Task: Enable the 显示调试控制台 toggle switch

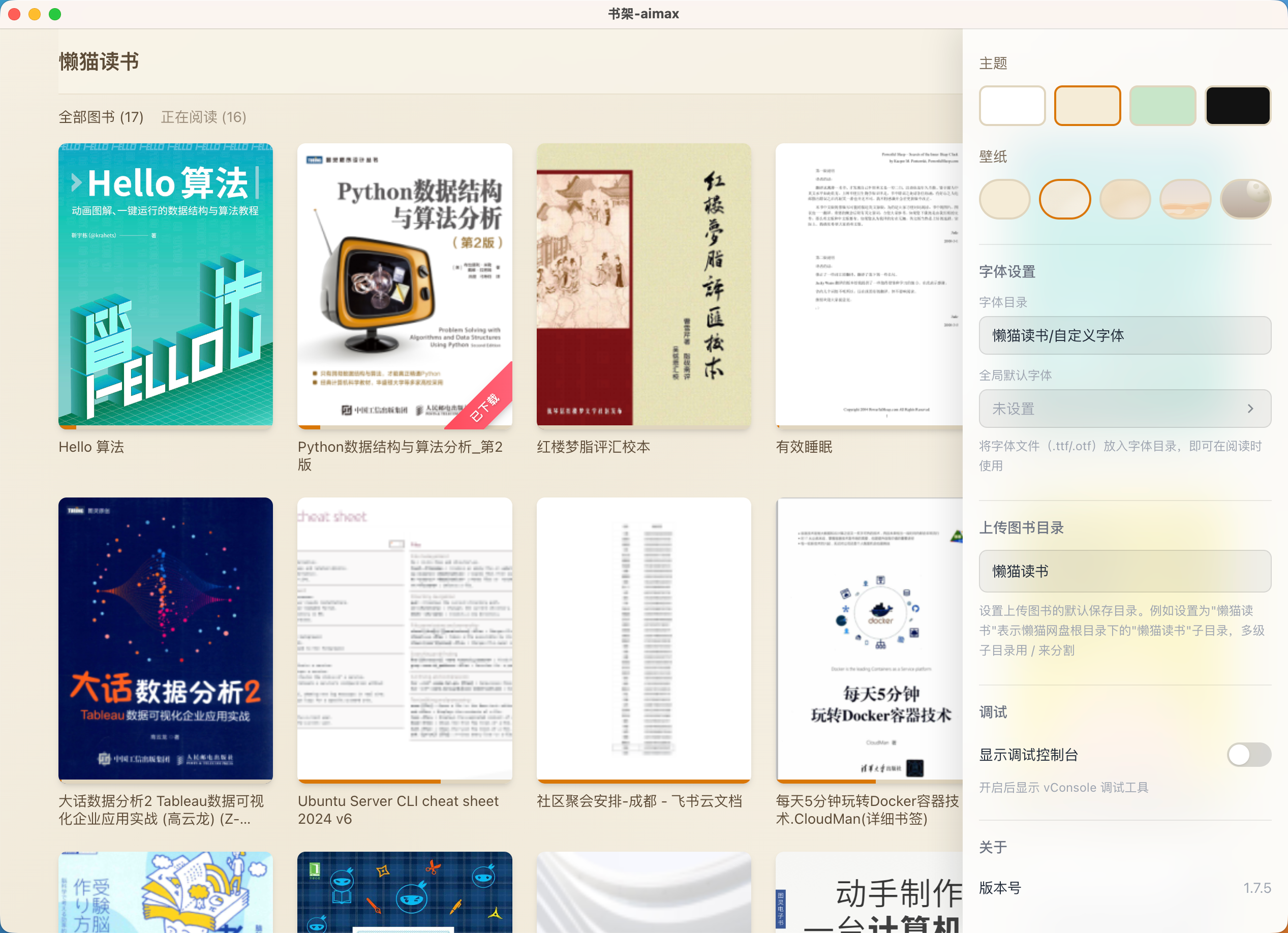Action: coord(1248,755)
